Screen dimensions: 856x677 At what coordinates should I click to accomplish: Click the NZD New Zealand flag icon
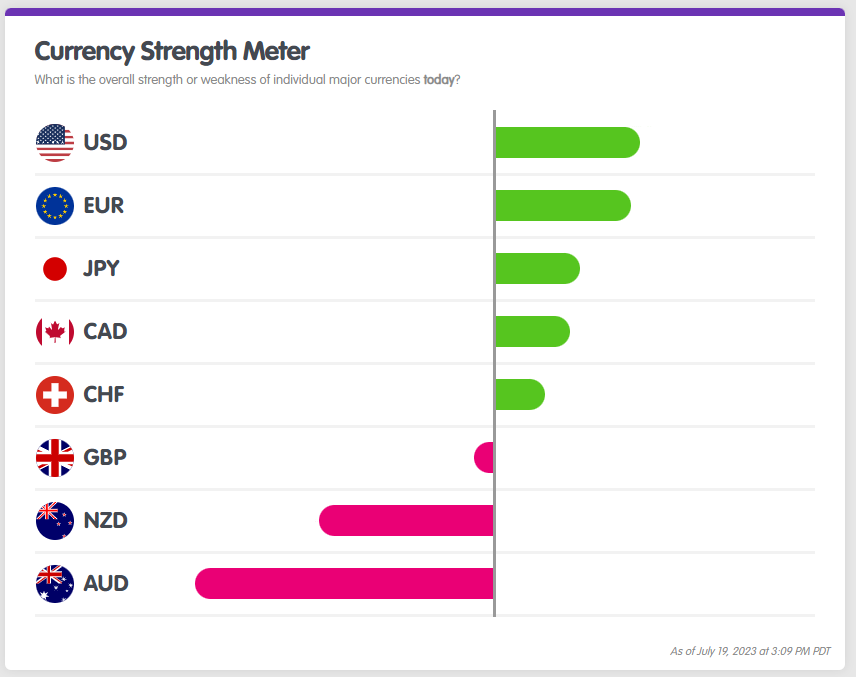(54, 520)
